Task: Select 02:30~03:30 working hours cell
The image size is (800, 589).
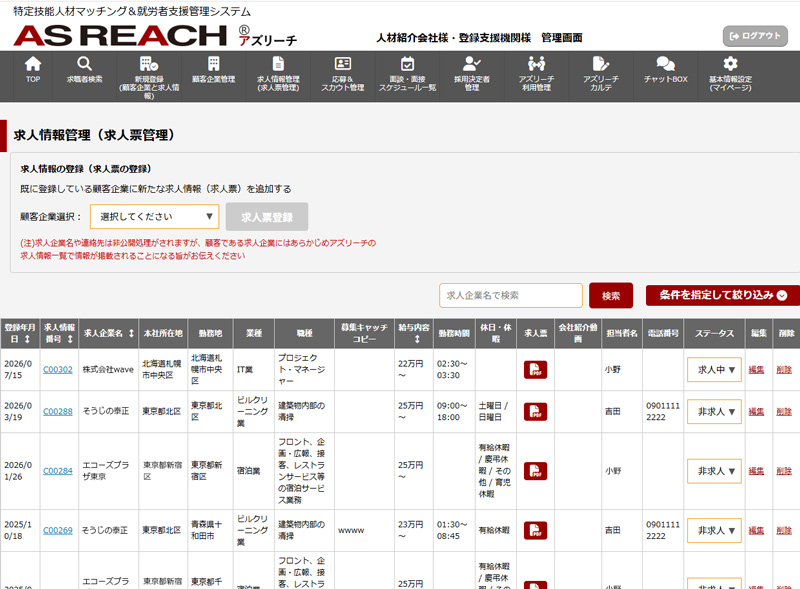Action: (x=452, y=370)
